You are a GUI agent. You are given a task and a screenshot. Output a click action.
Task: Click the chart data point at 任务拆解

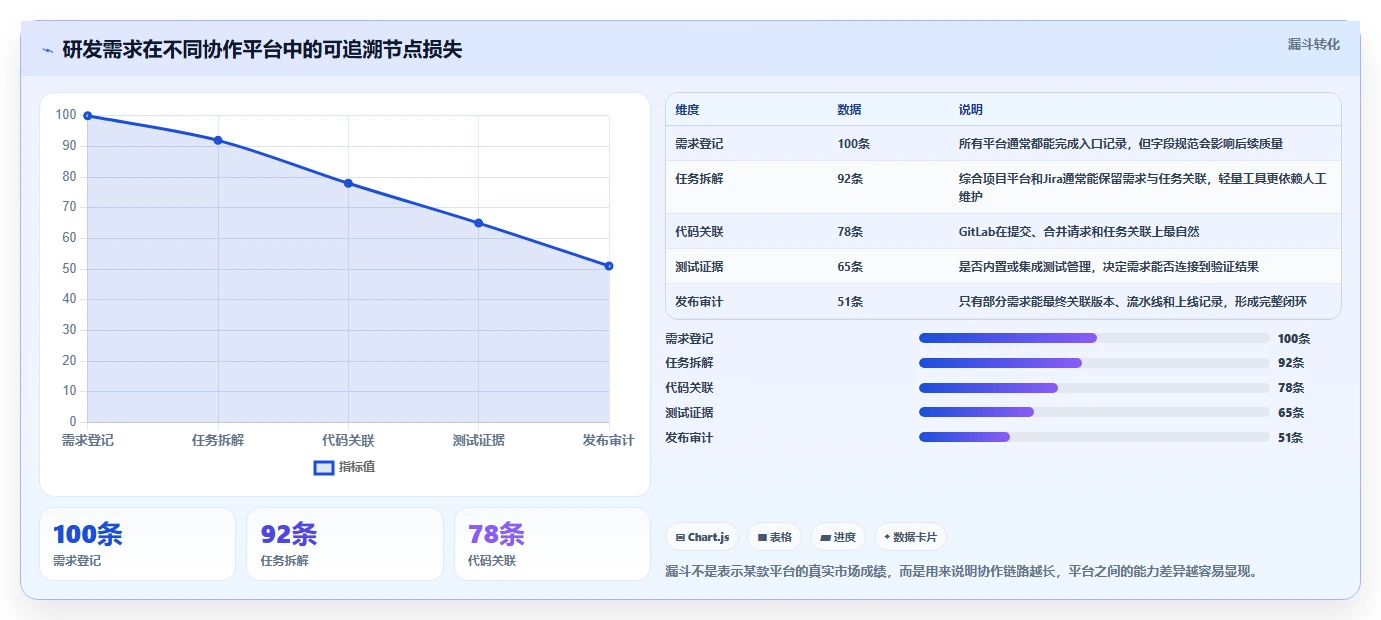click(218, 140)
